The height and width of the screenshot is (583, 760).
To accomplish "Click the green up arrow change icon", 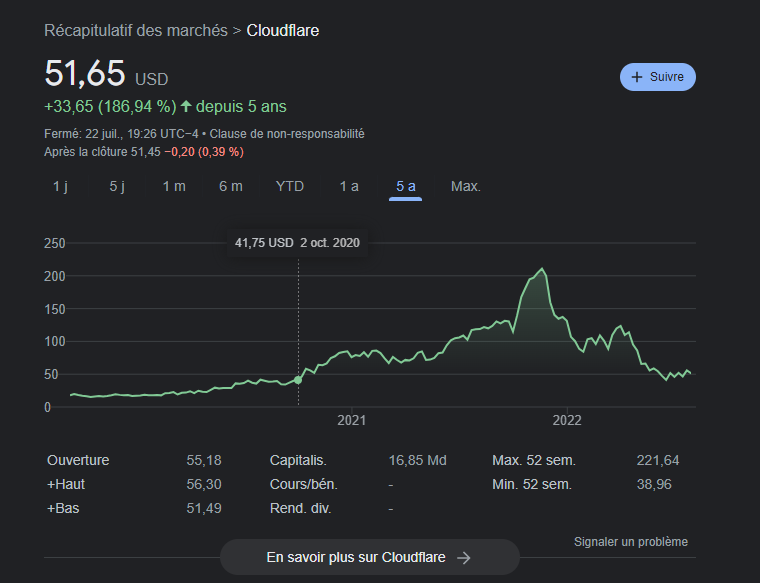I will (x=186, y=106).
